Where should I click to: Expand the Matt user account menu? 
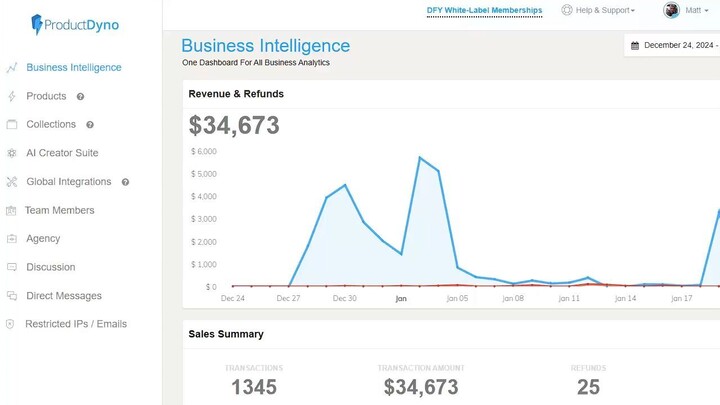tap(696, 10)
